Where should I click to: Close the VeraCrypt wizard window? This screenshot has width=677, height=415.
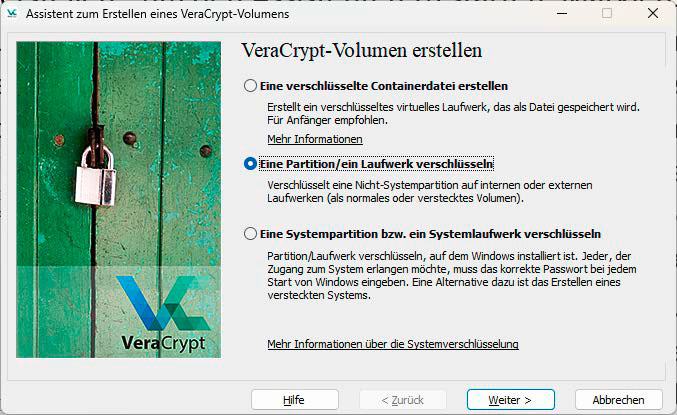coord(653,13)
